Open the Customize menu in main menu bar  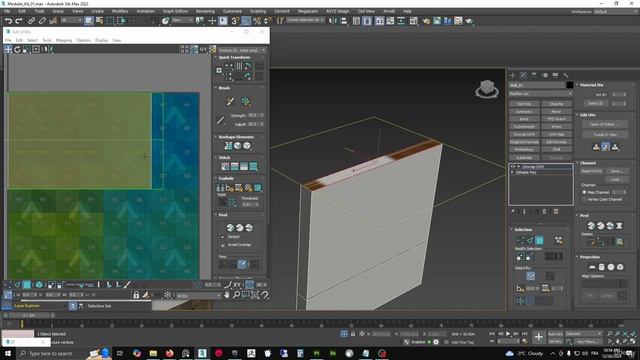(232, 11)
